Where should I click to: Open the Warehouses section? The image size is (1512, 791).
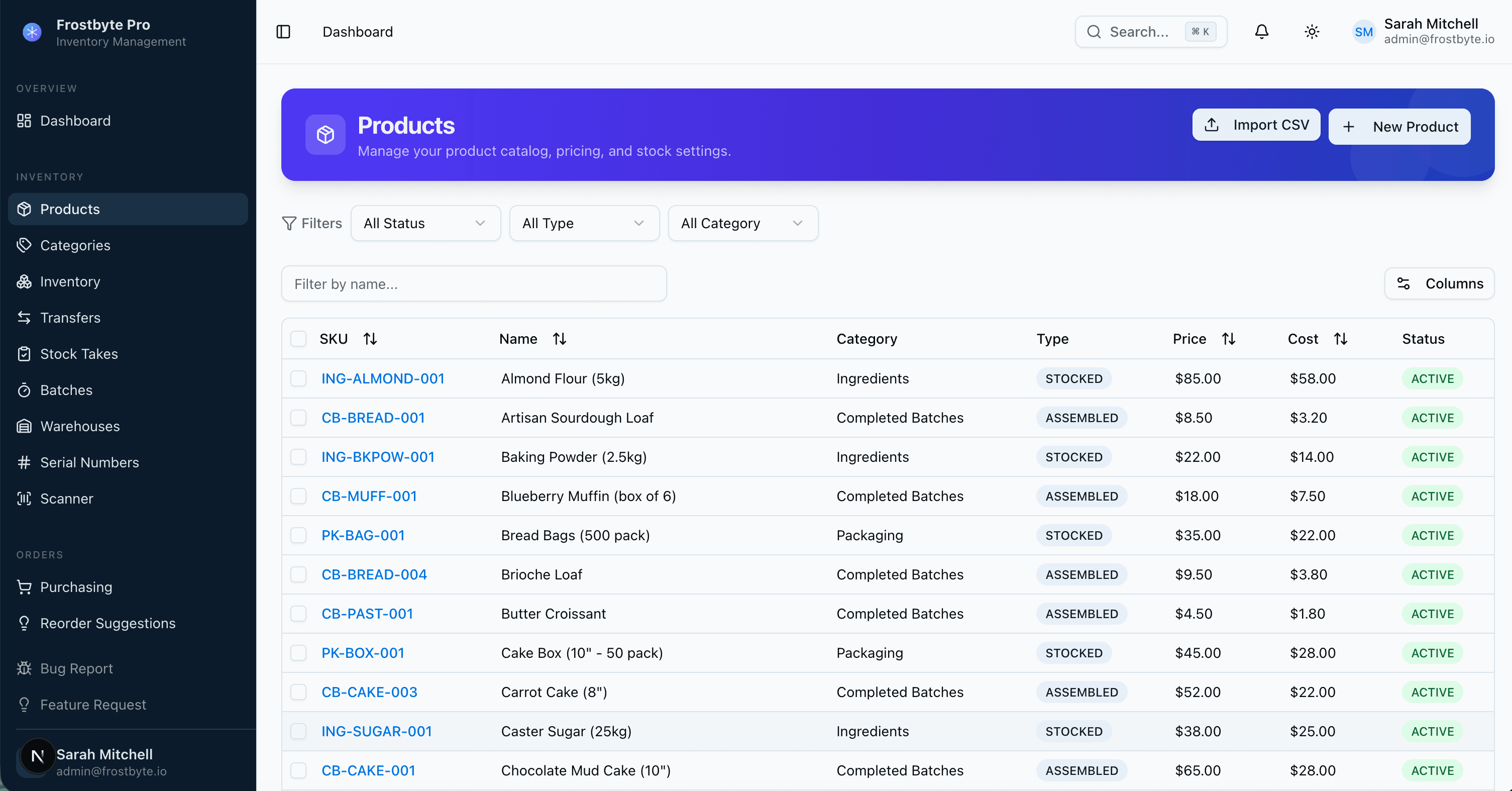(80, 426)
